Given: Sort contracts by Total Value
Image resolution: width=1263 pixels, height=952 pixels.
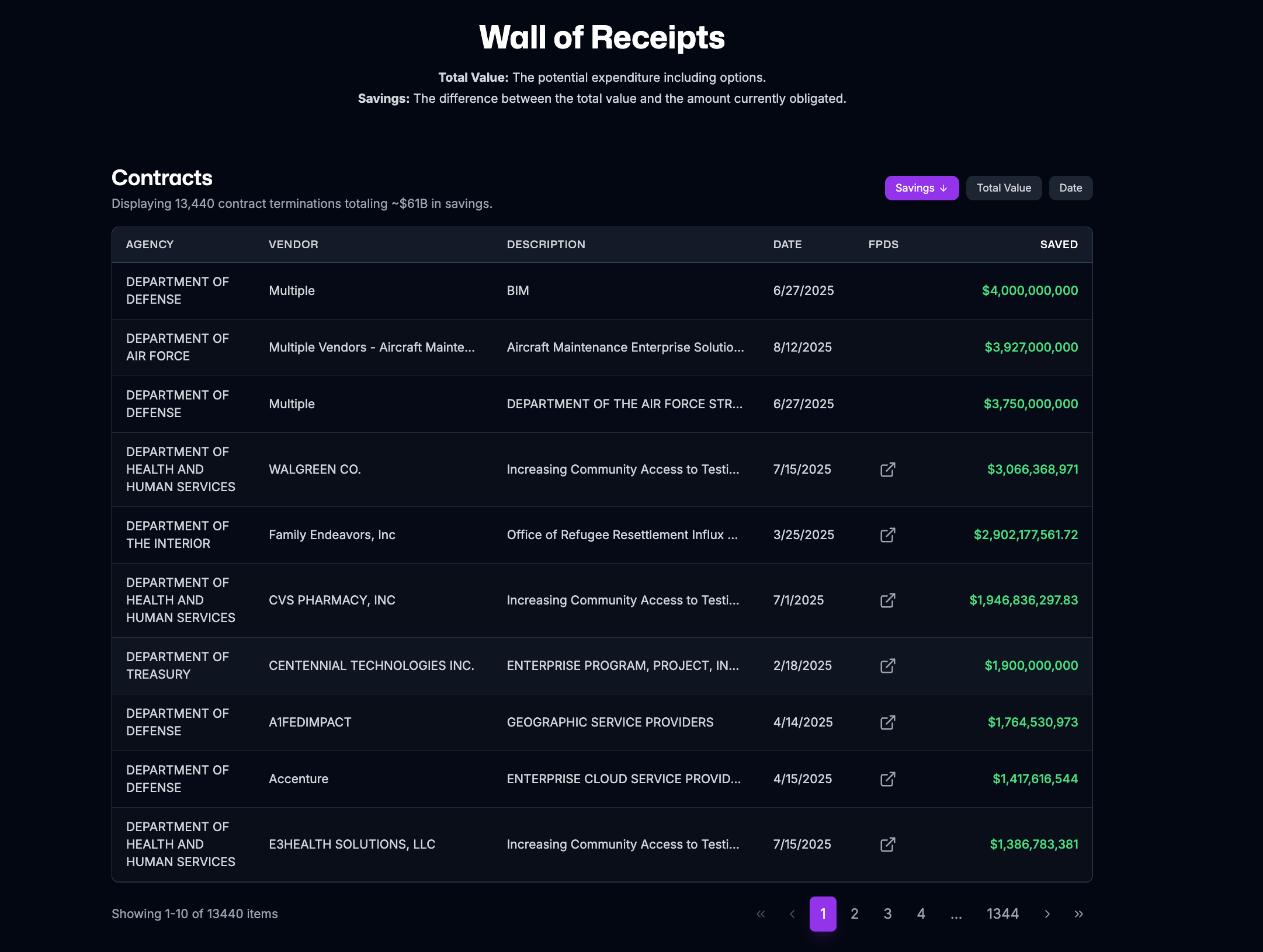Looking at the screenshot, I should point(1003,188).
